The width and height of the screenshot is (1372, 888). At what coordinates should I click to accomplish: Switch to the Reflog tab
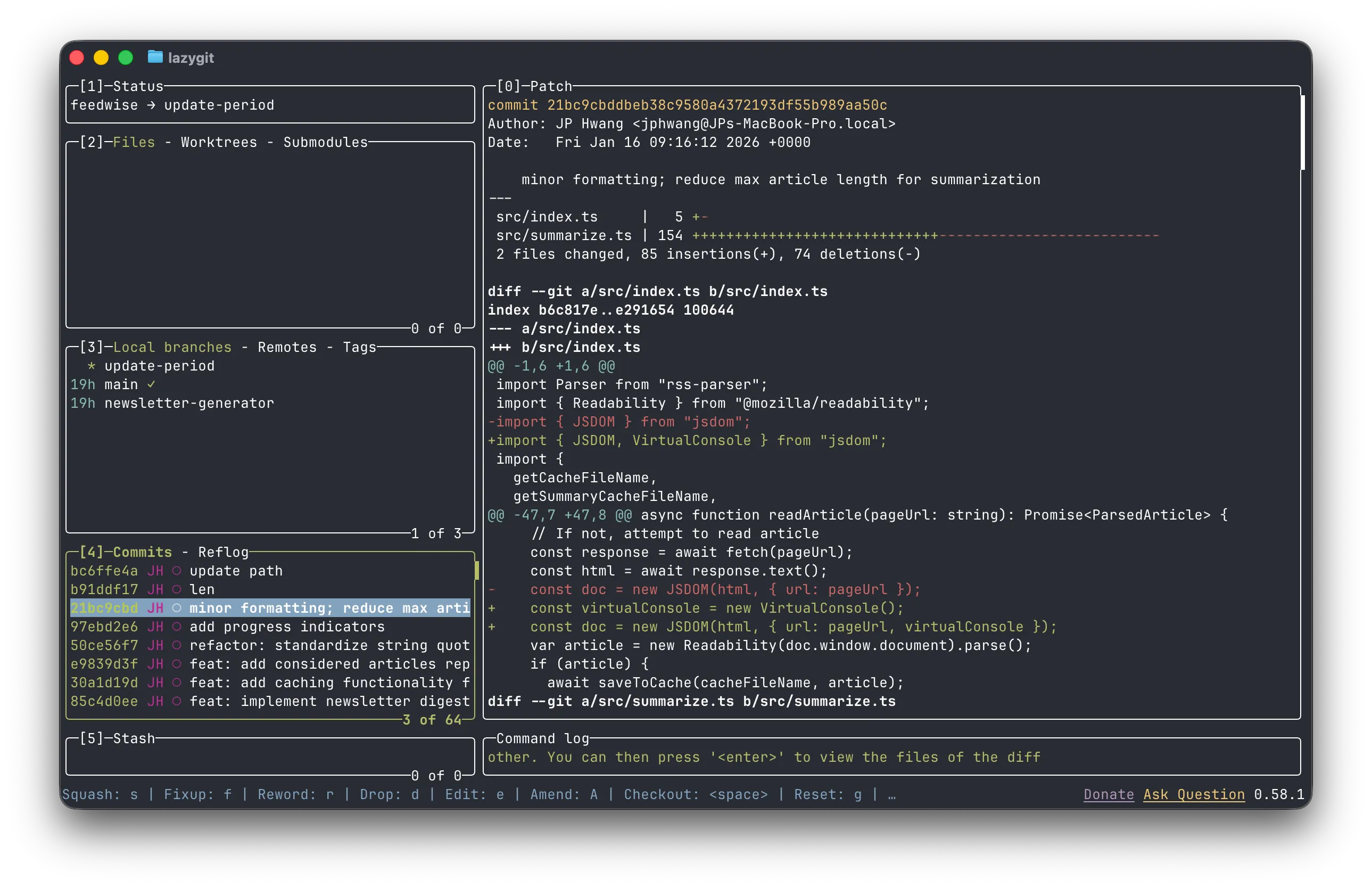coord(223,553)
